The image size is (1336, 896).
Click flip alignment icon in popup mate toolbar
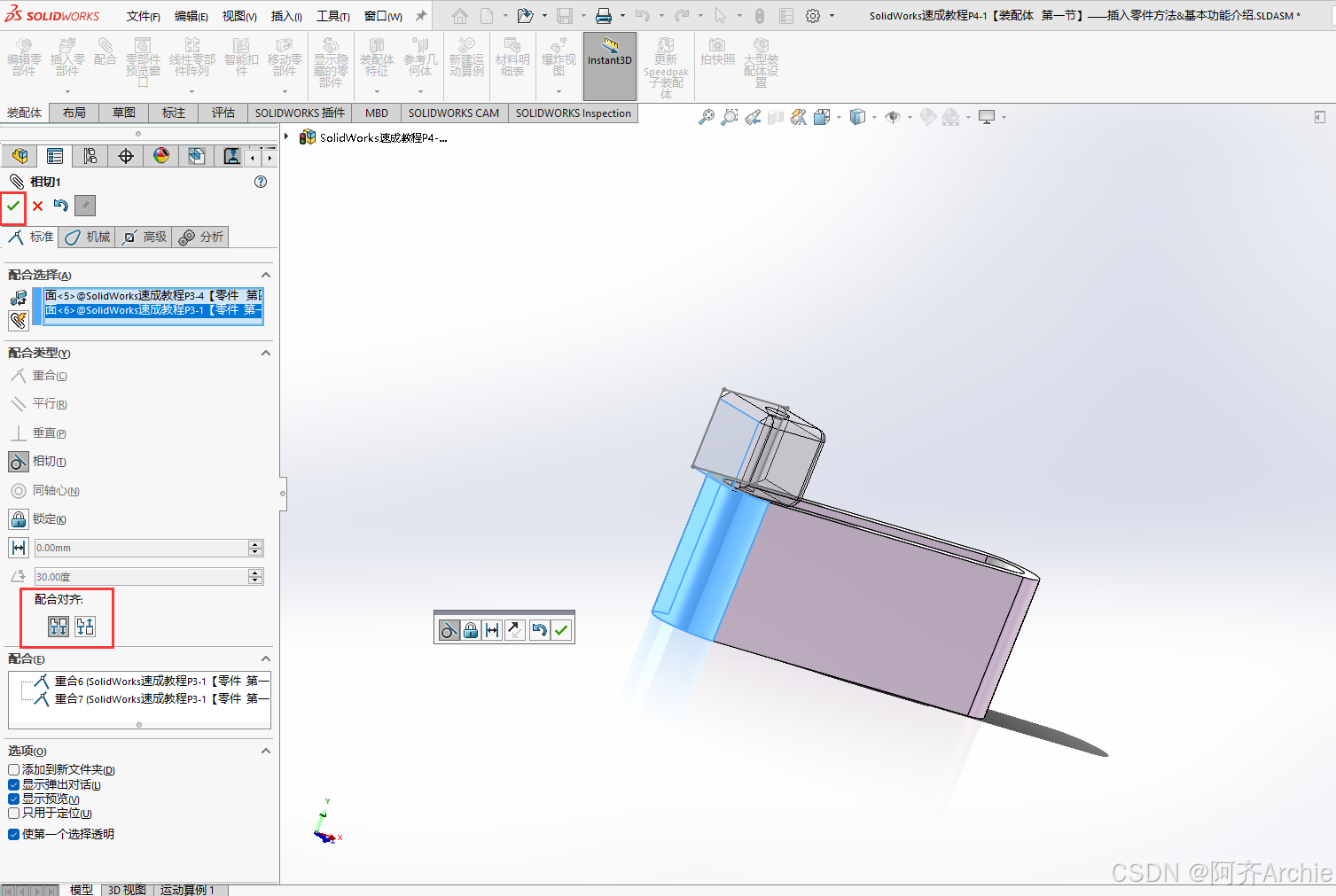coord(515,630)
